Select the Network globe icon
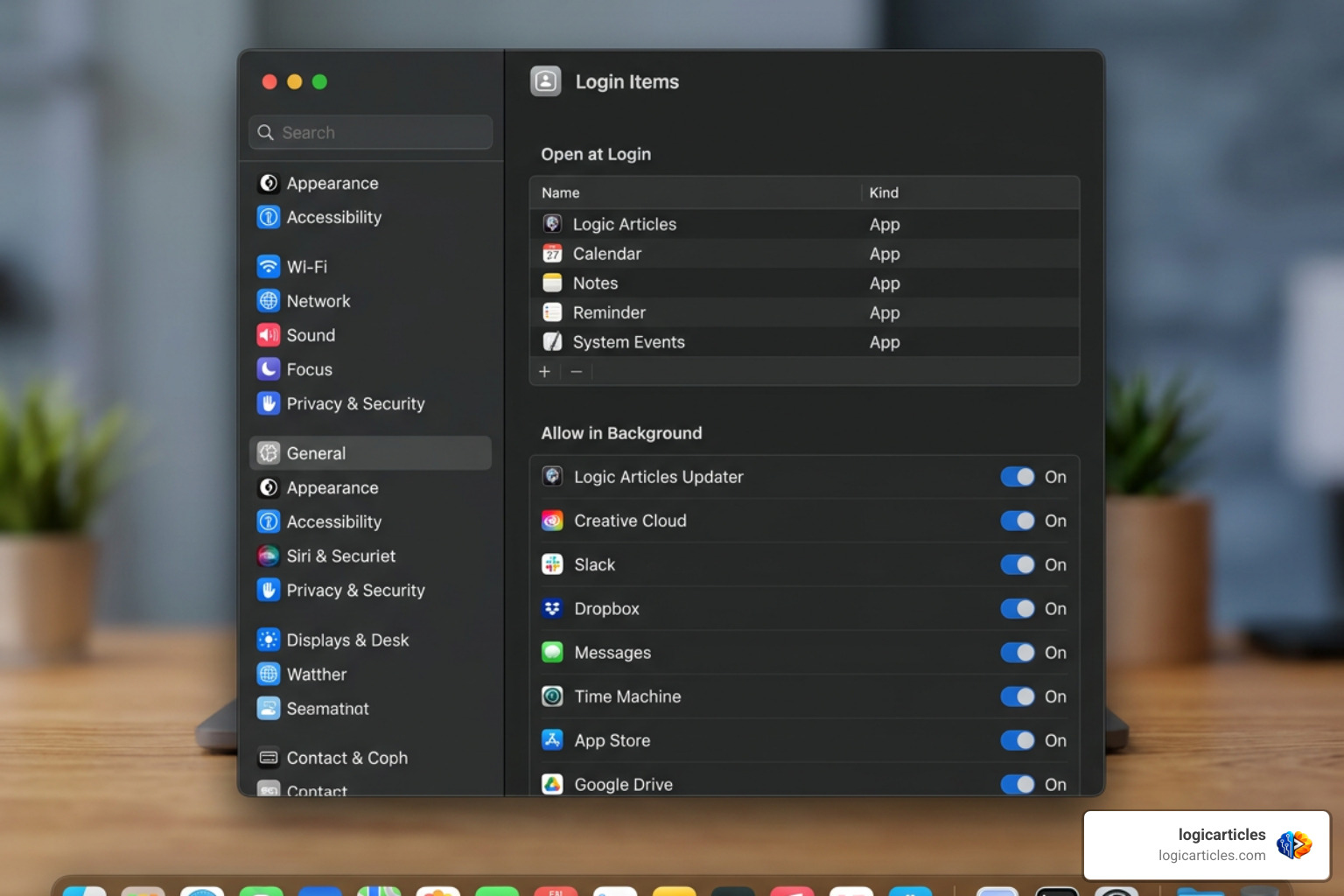1344x896 pixels. point(269,301)
